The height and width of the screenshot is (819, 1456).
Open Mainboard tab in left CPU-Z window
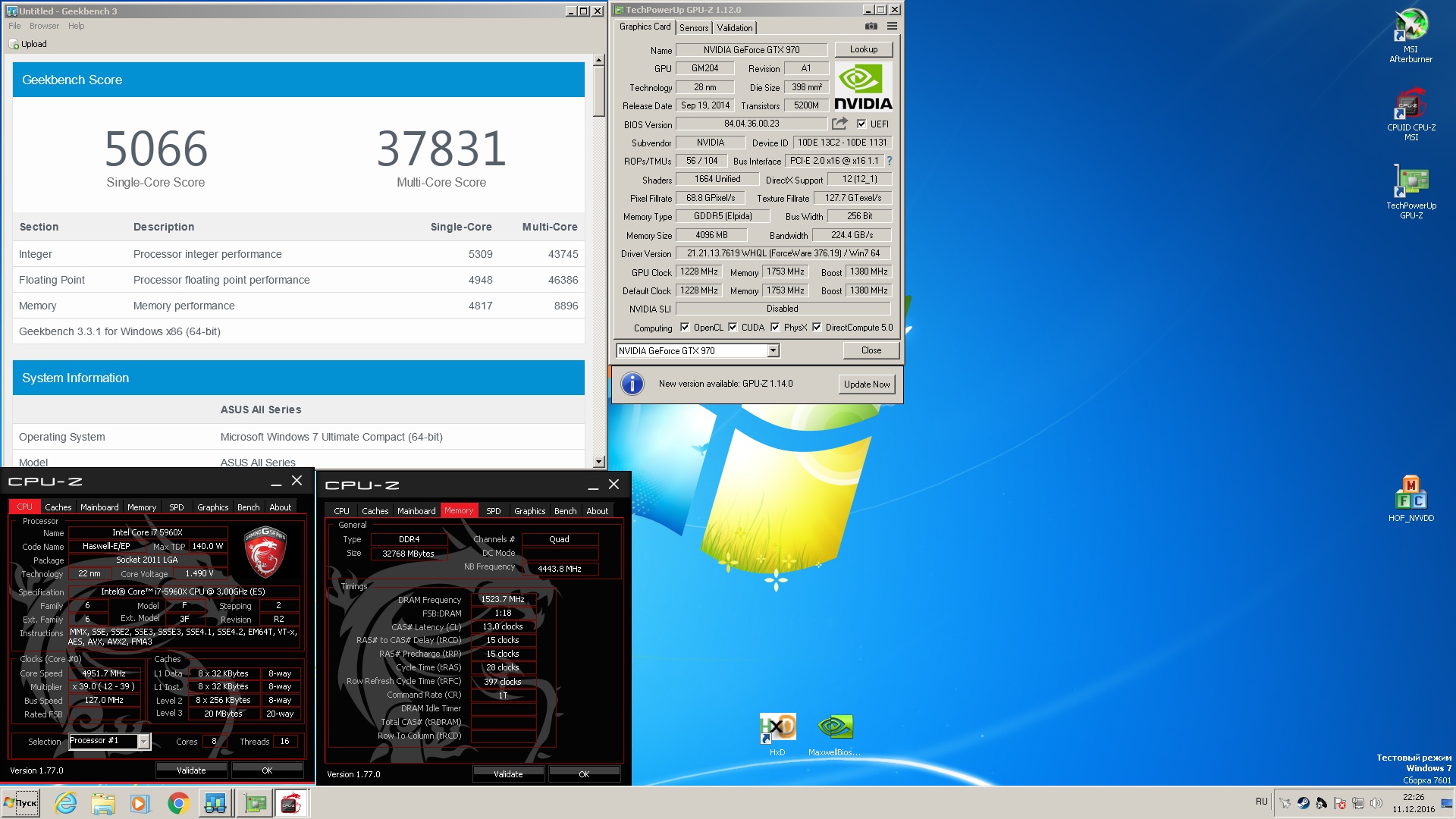(x=99, y=507)
